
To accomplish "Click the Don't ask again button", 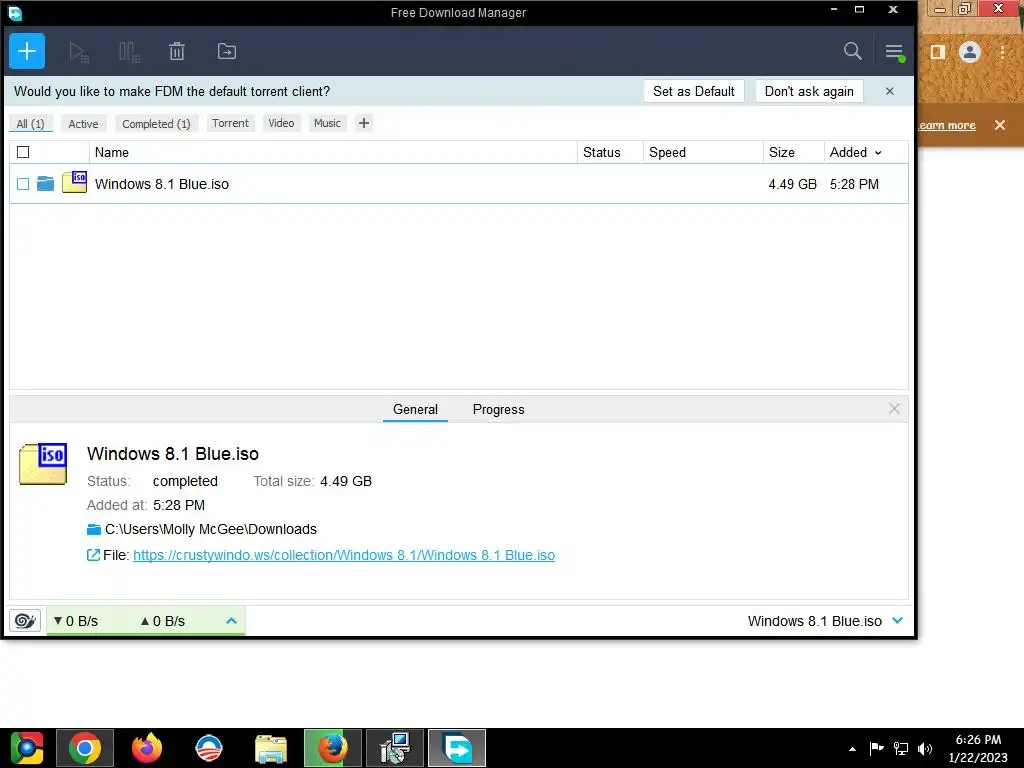I will click(809, 91).
